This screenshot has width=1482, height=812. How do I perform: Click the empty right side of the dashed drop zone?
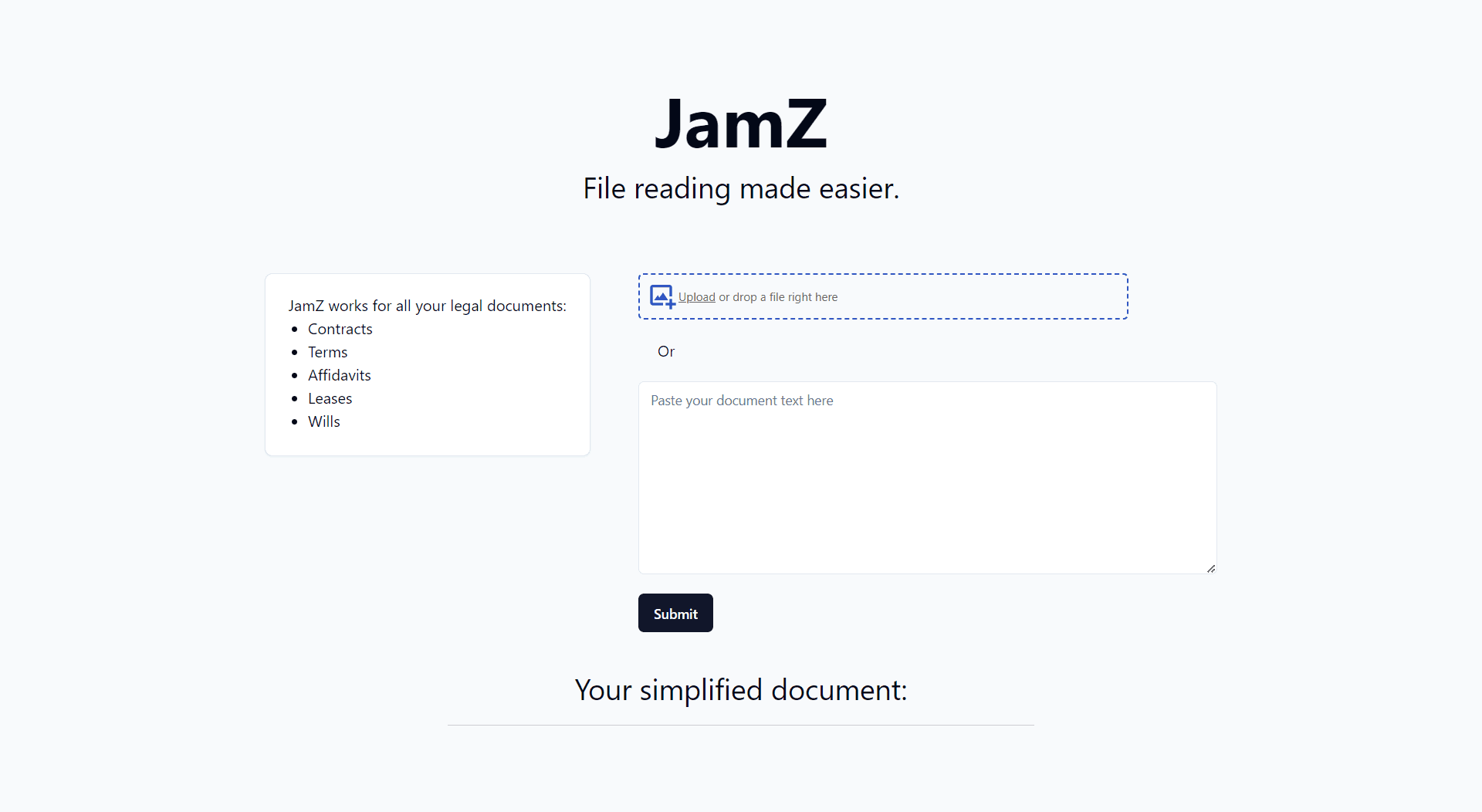1003,296
